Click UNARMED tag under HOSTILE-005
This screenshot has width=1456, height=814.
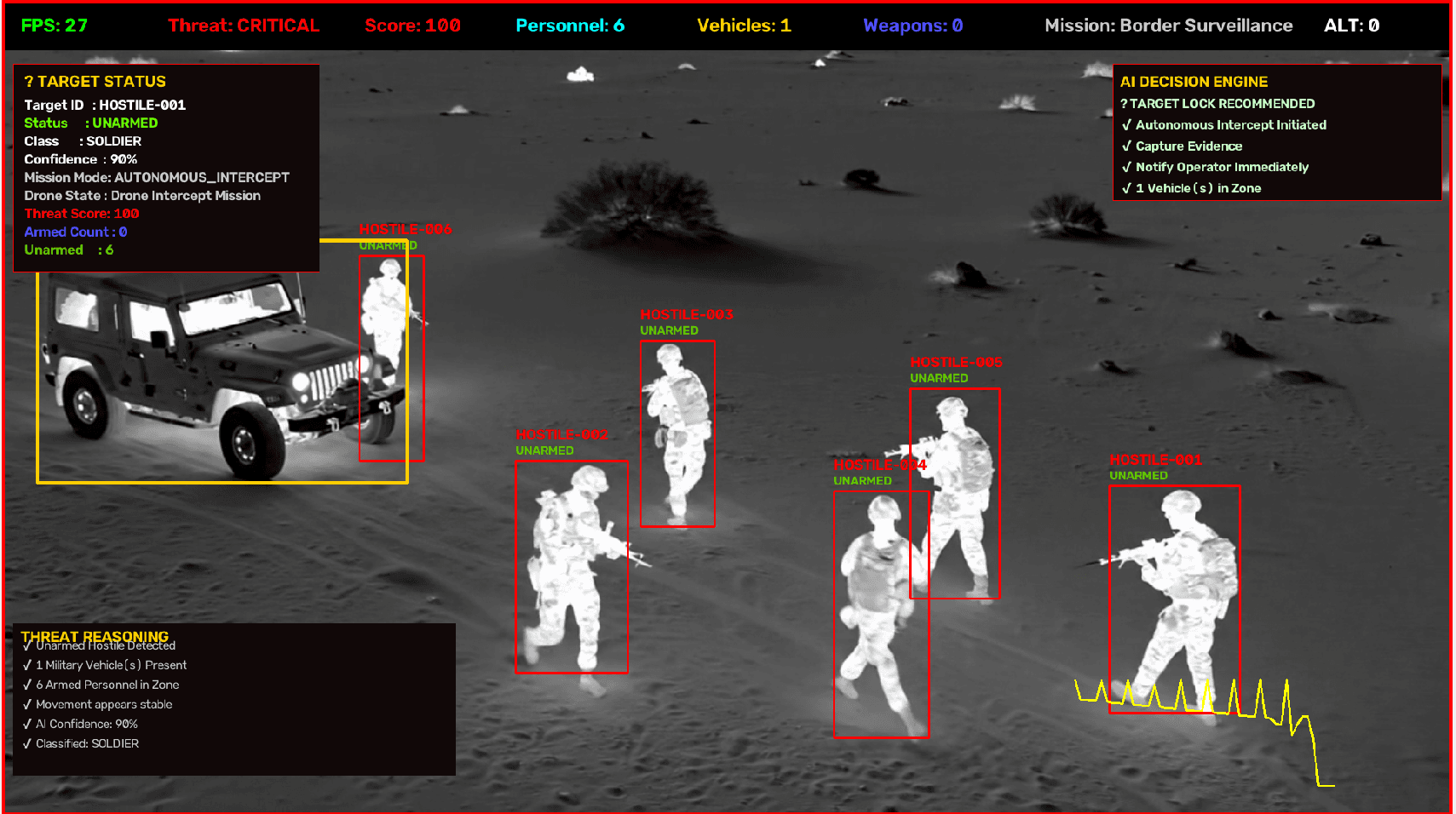[x=940, y=379]
